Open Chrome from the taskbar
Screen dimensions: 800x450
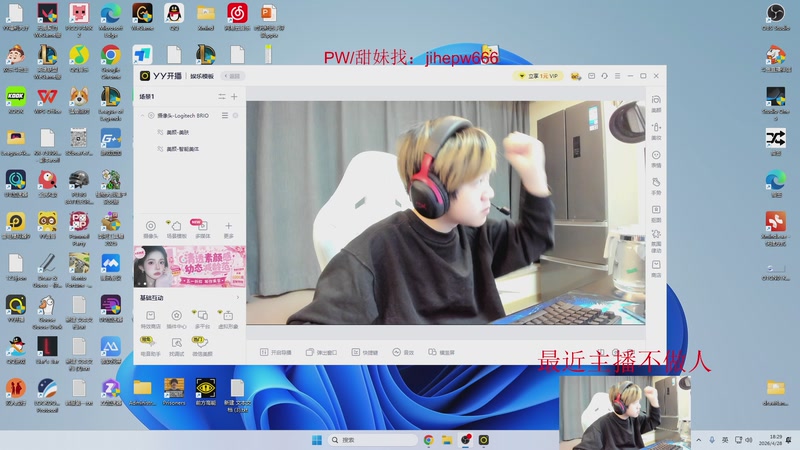click(x=429, y=440)
